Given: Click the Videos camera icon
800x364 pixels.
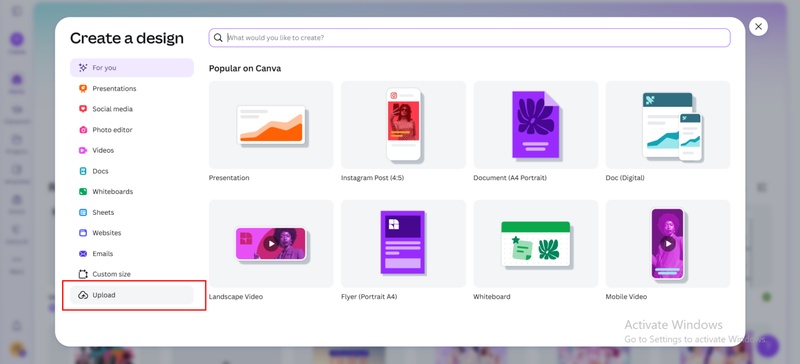Looking at the screenshot, I should [x=83, y=150].
